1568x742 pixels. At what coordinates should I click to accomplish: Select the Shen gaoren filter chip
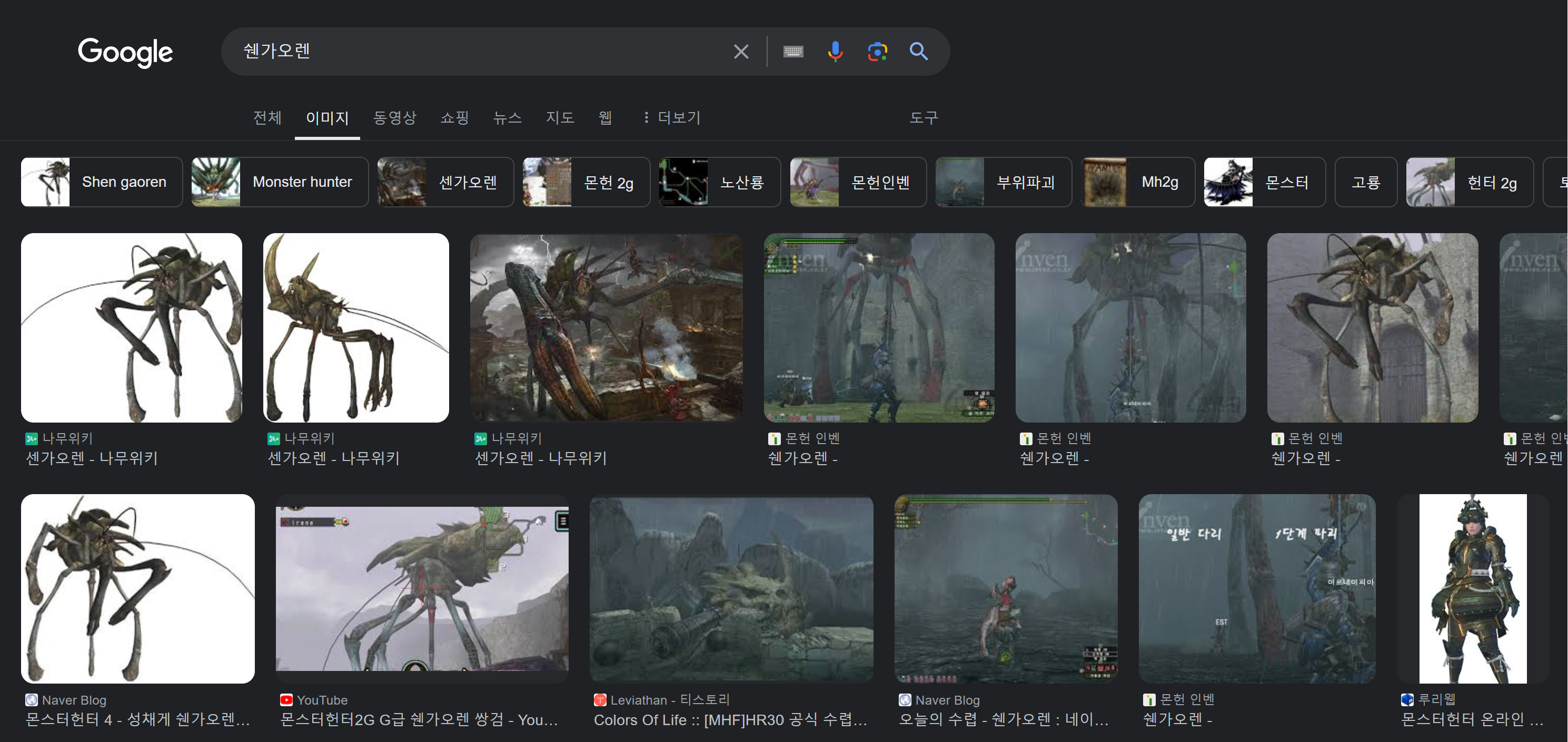102,182
